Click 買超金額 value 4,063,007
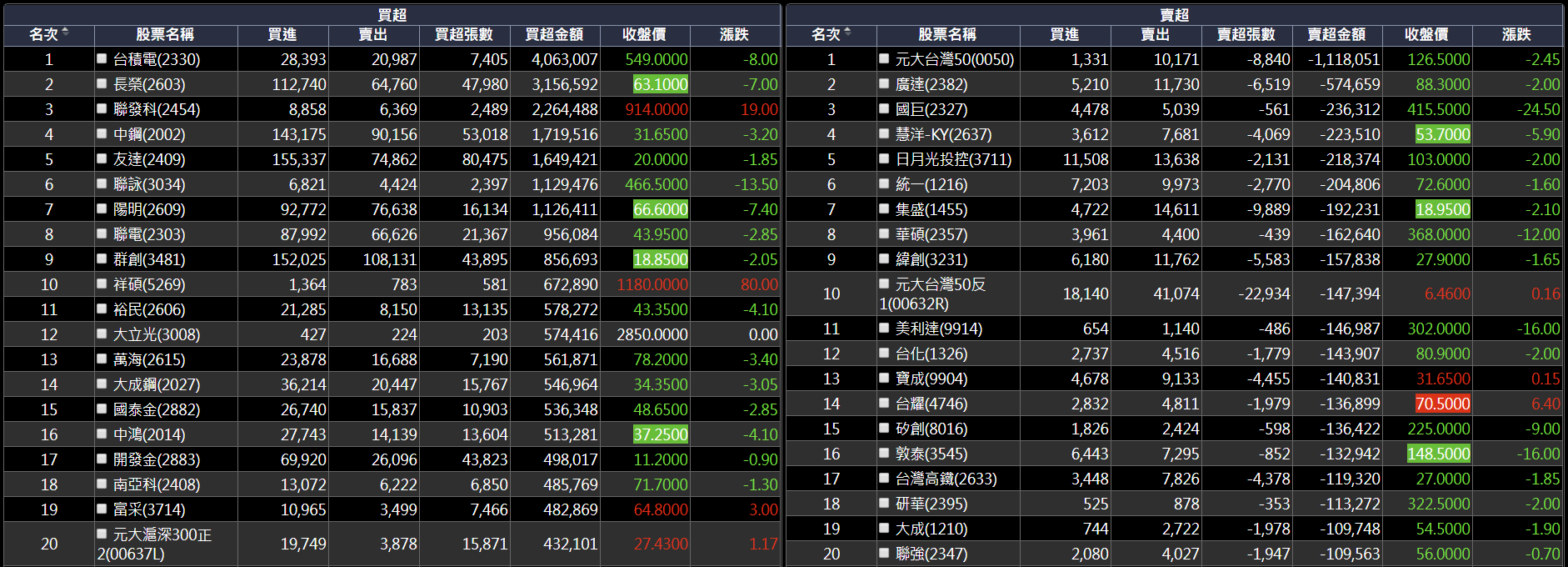 pyautogui.click(x=565, y=59)
